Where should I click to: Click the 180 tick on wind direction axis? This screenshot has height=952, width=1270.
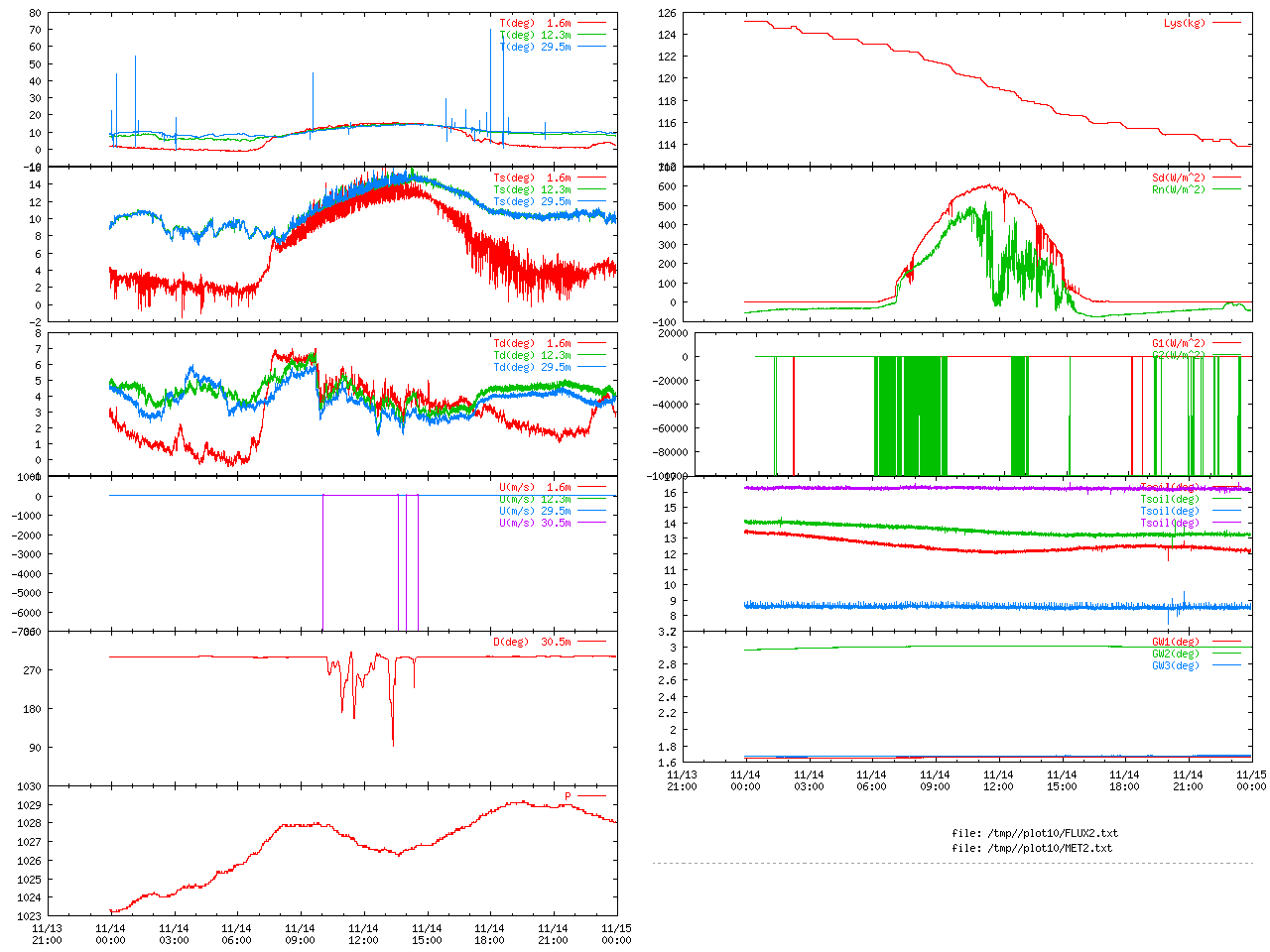coord(32,709)
